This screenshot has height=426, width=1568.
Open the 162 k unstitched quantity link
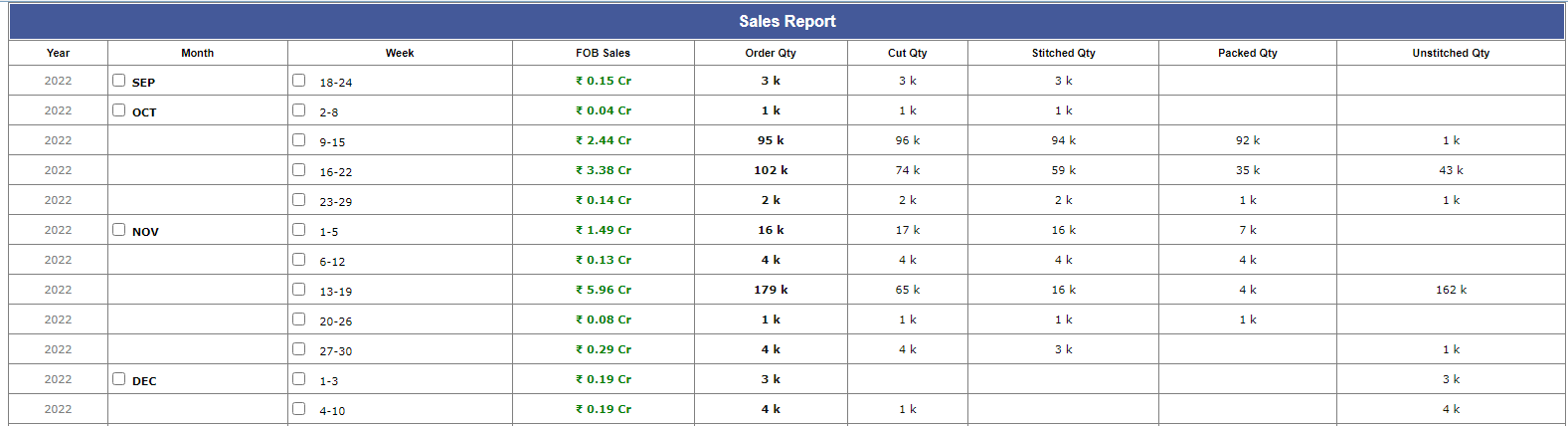coord(1451,290)
